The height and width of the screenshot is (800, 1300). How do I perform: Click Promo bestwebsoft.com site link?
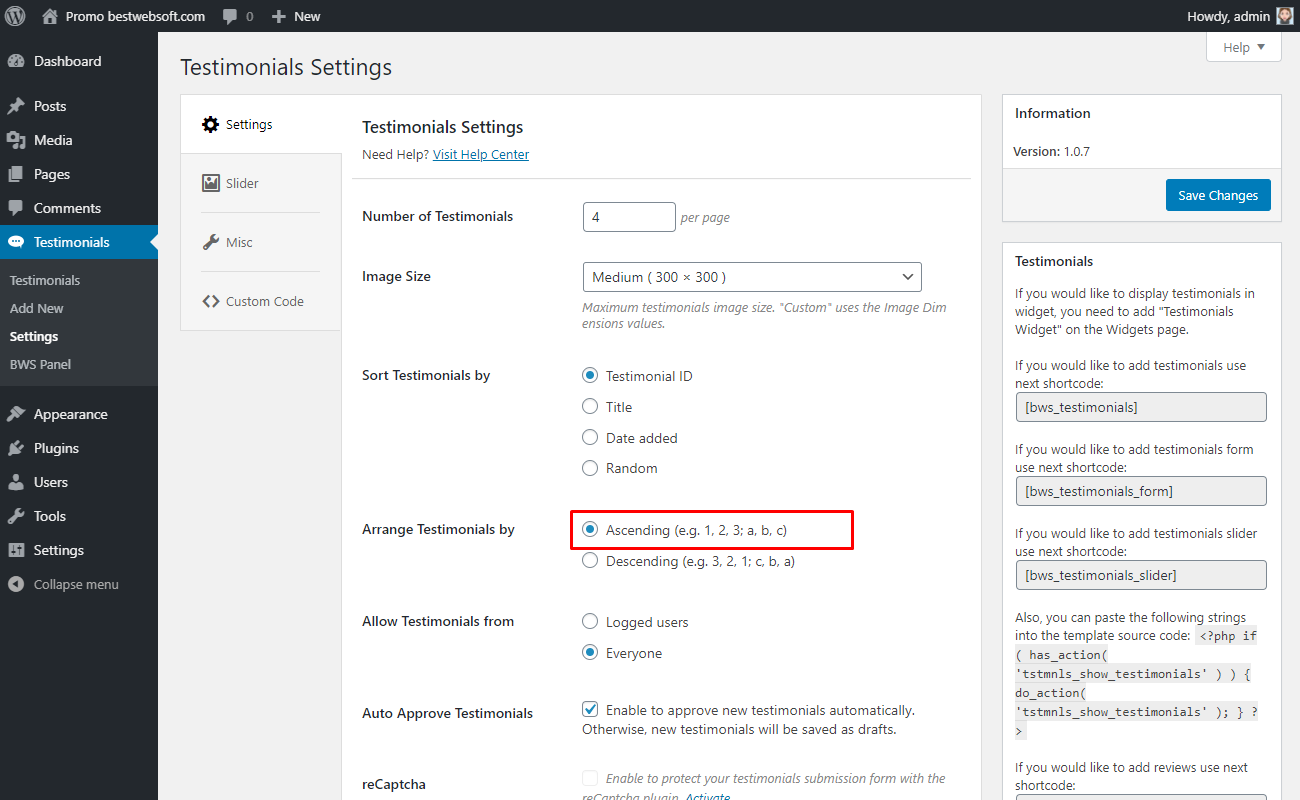click(124, 16)
